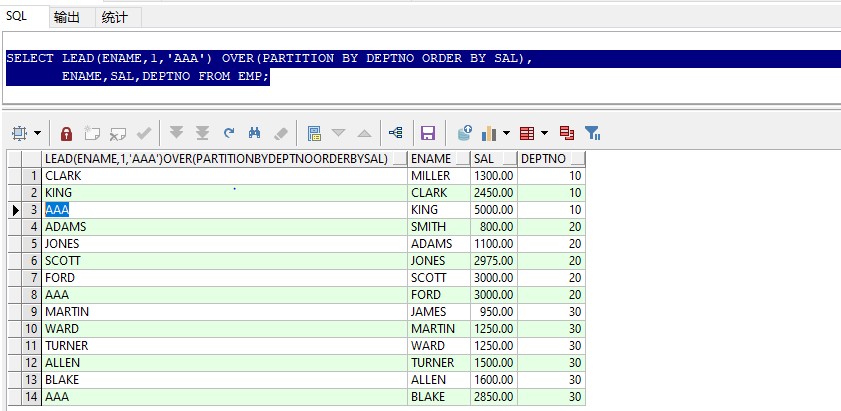
Task: Open the grid select-mode dropdown arrow
Action: [x=38, y=133]
